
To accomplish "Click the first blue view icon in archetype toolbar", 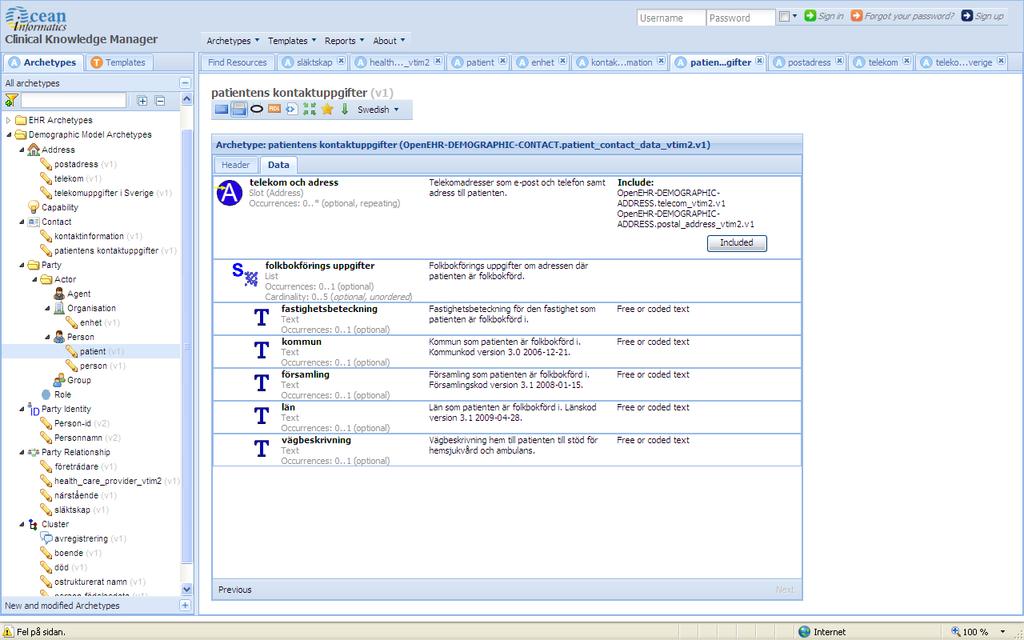I will (x=221, y=110).
